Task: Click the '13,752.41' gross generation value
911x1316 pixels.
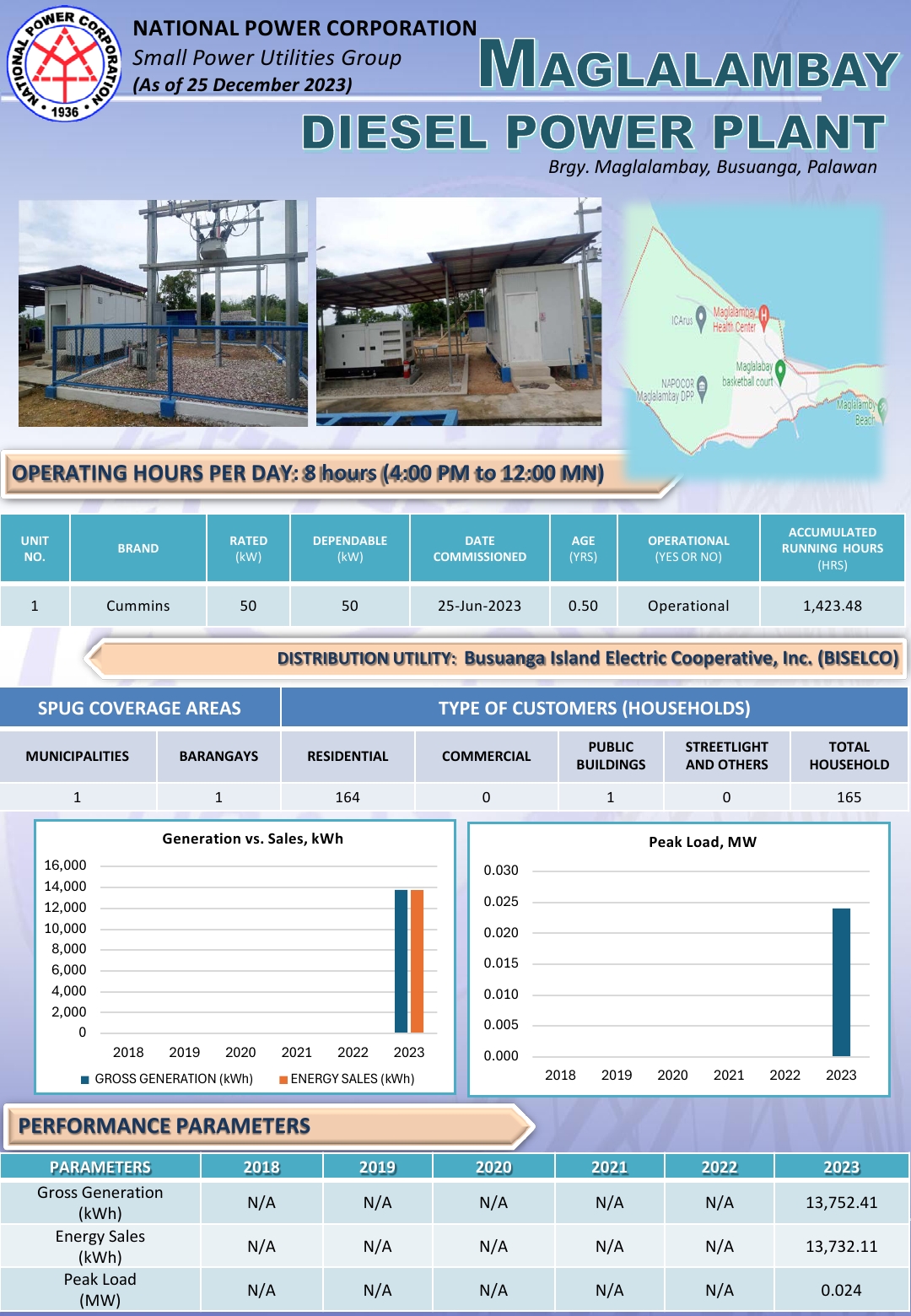Action: pyautogui.click(x=841, y=1202)
